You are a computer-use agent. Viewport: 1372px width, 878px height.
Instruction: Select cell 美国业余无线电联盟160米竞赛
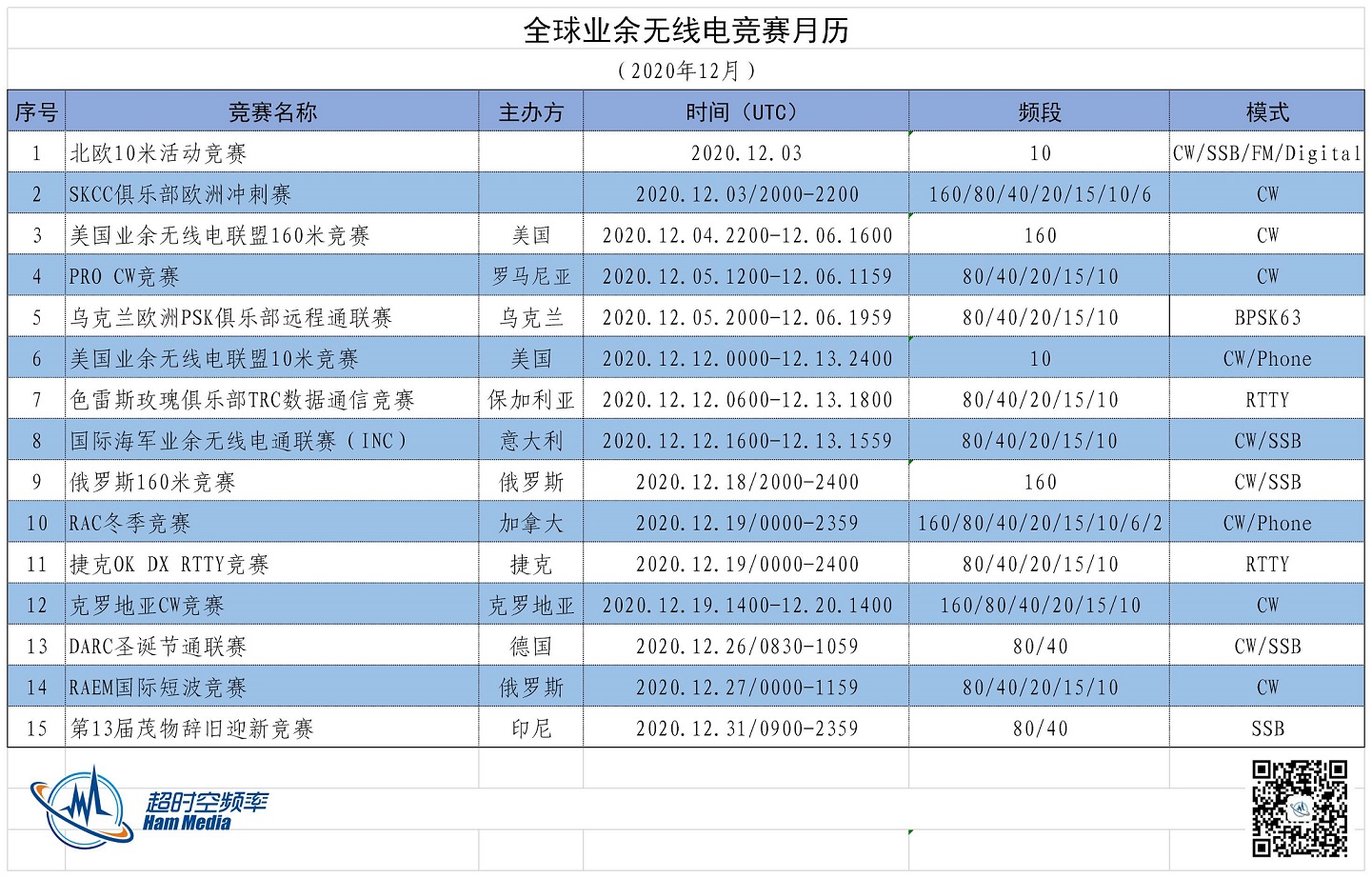[x=272, y=235]
